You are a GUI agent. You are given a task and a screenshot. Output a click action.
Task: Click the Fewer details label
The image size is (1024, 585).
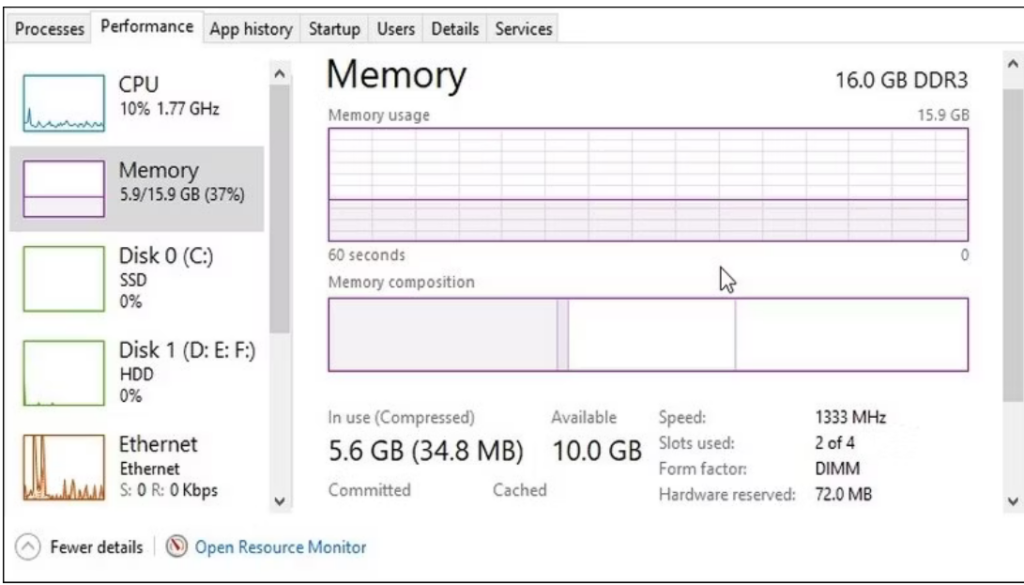coord(96,547)
